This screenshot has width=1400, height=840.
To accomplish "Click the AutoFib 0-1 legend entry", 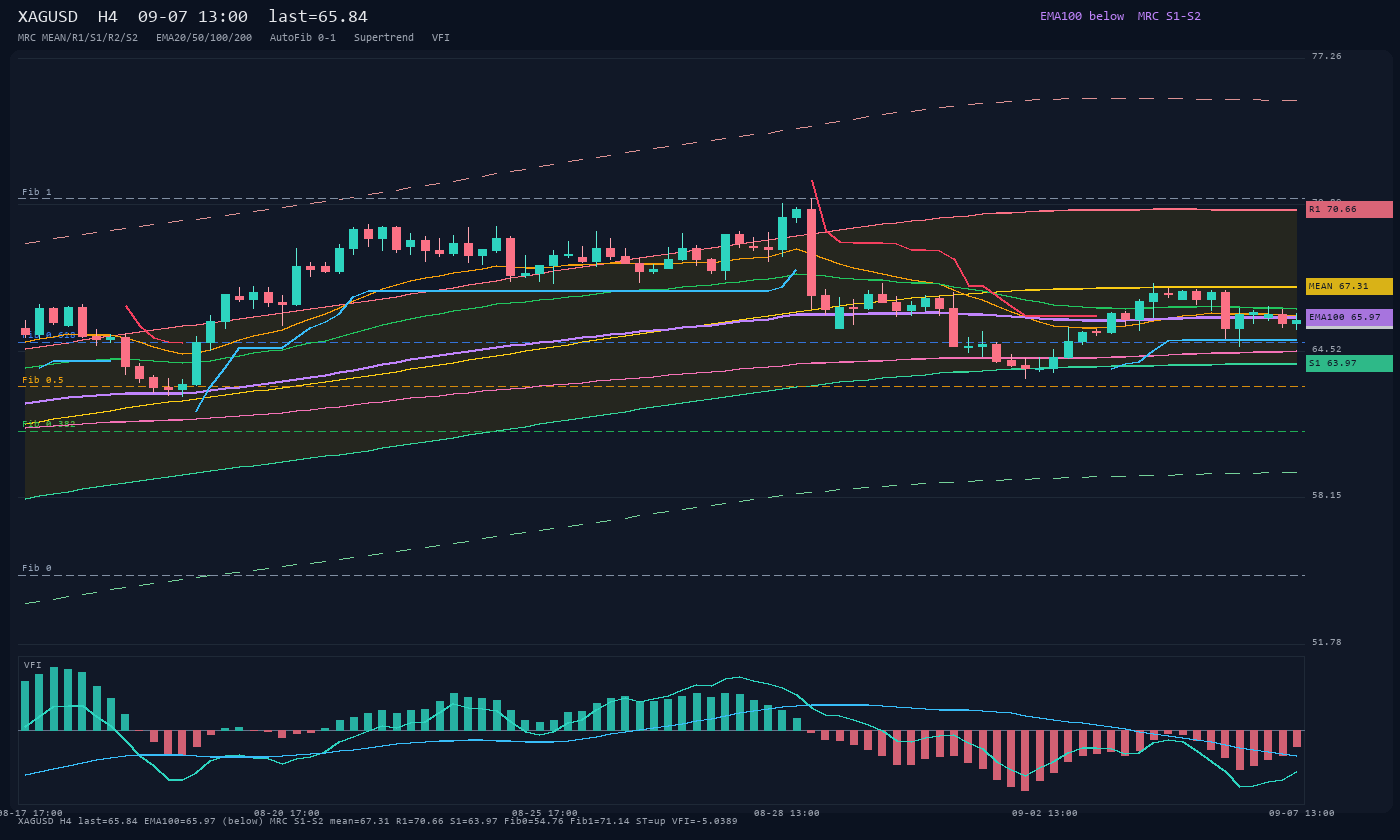I will coord(303,38).
